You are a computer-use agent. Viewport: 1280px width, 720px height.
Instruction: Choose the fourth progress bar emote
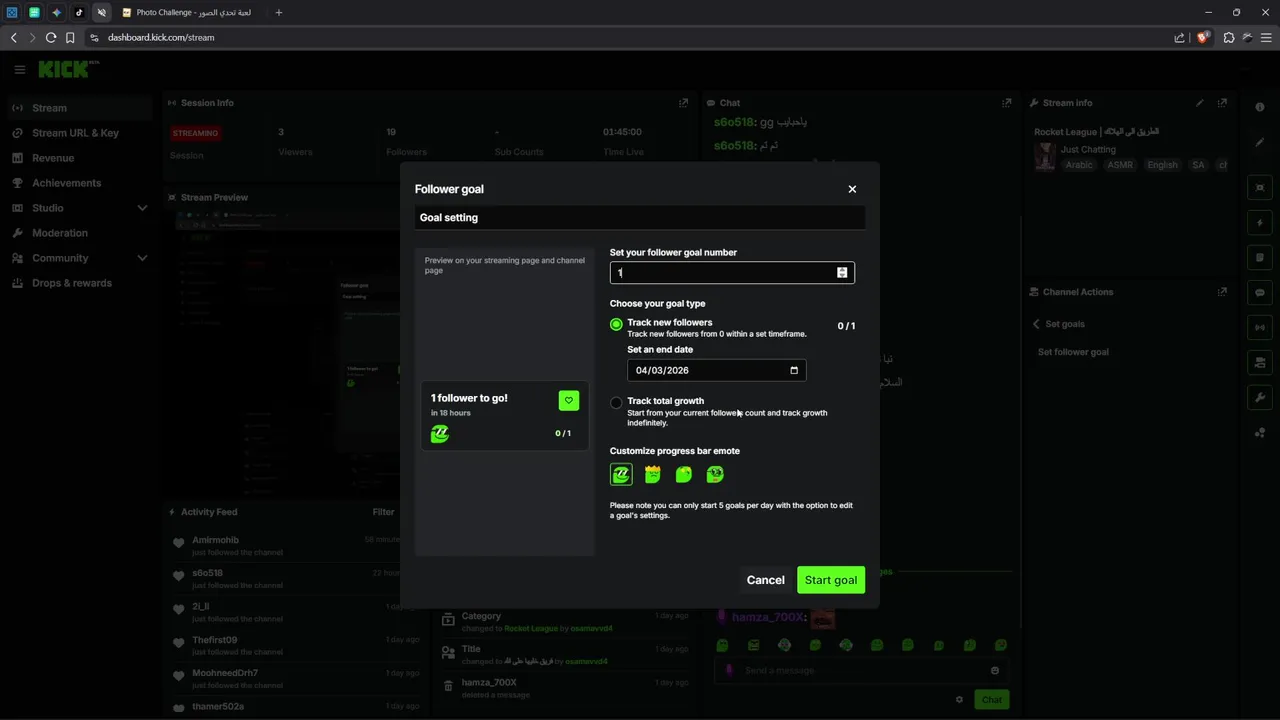point(715,474)
